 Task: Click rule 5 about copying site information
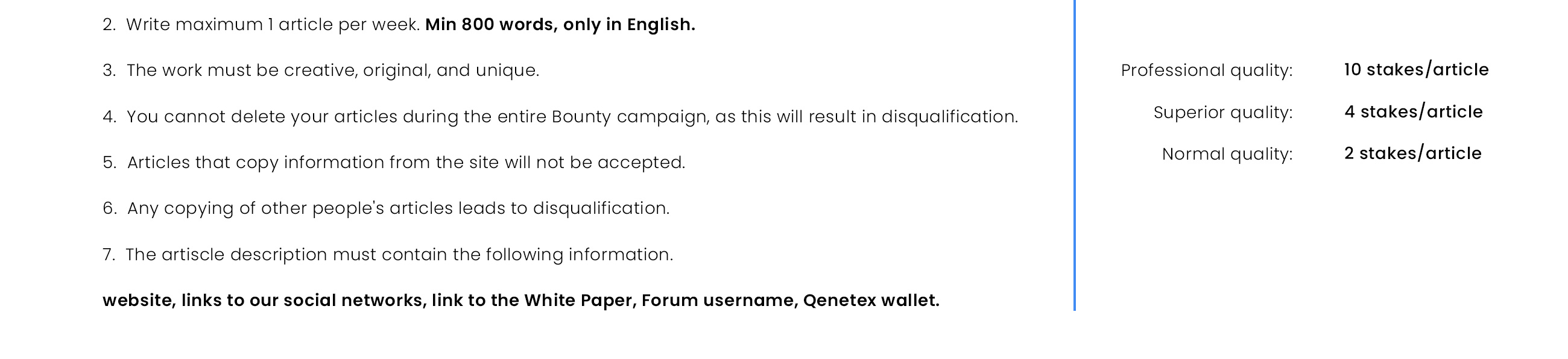pyautogui.click(x=394, y=163)
